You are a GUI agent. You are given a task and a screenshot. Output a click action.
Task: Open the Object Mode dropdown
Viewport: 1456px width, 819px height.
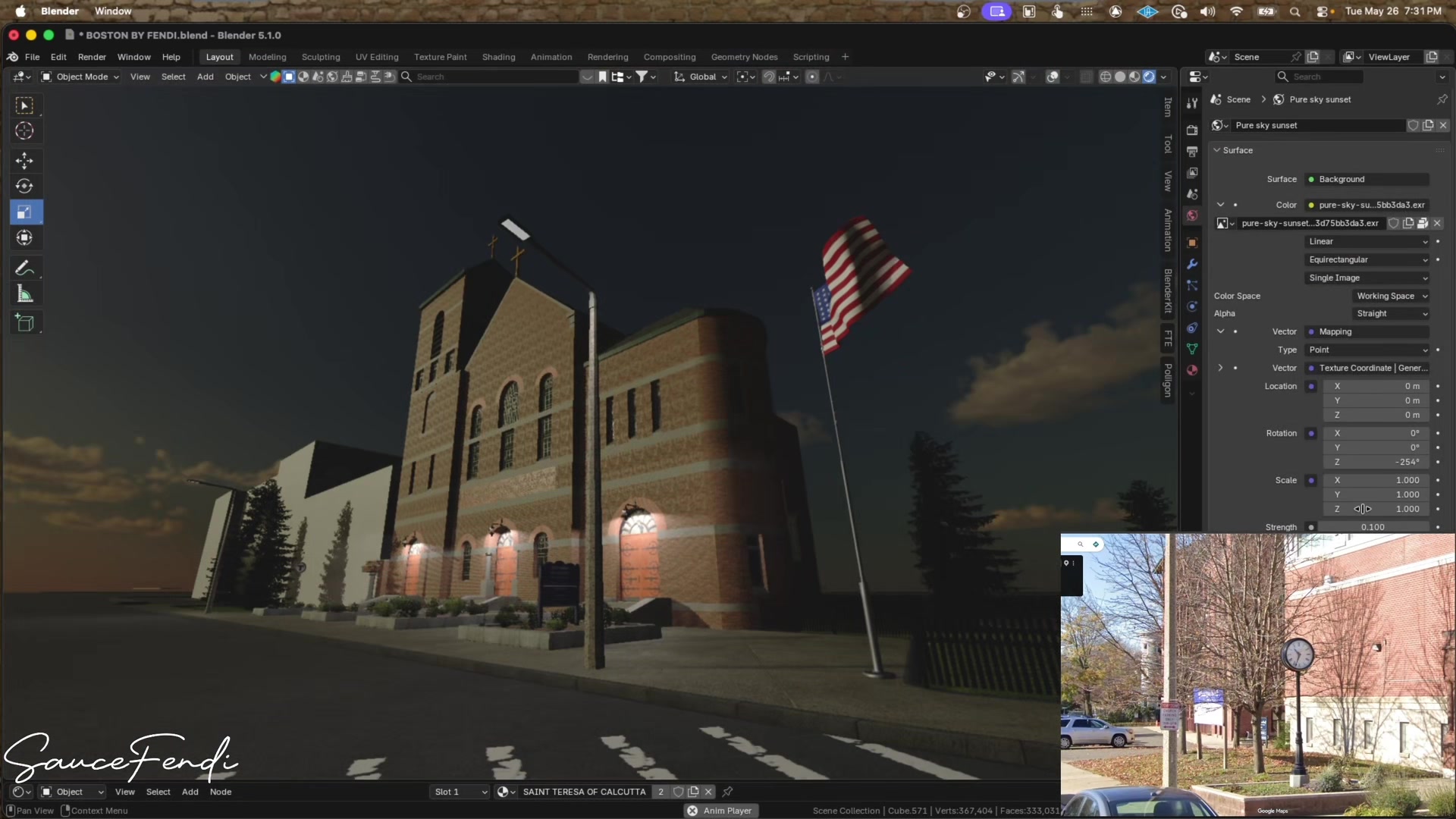click(80, 77)
